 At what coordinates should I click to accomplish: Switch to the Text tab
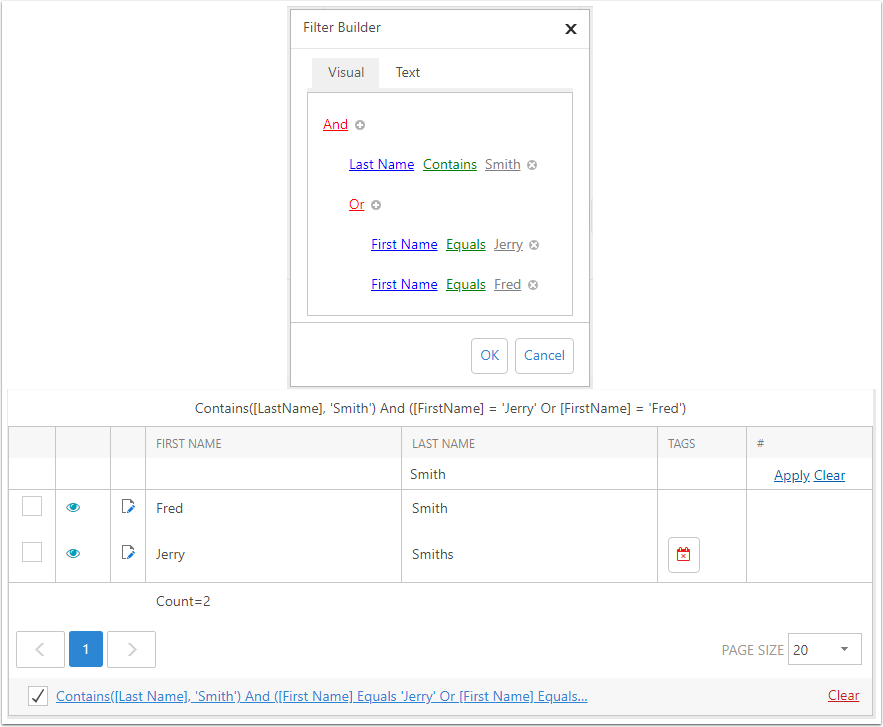pyautogui.click(x=408, y=73)
